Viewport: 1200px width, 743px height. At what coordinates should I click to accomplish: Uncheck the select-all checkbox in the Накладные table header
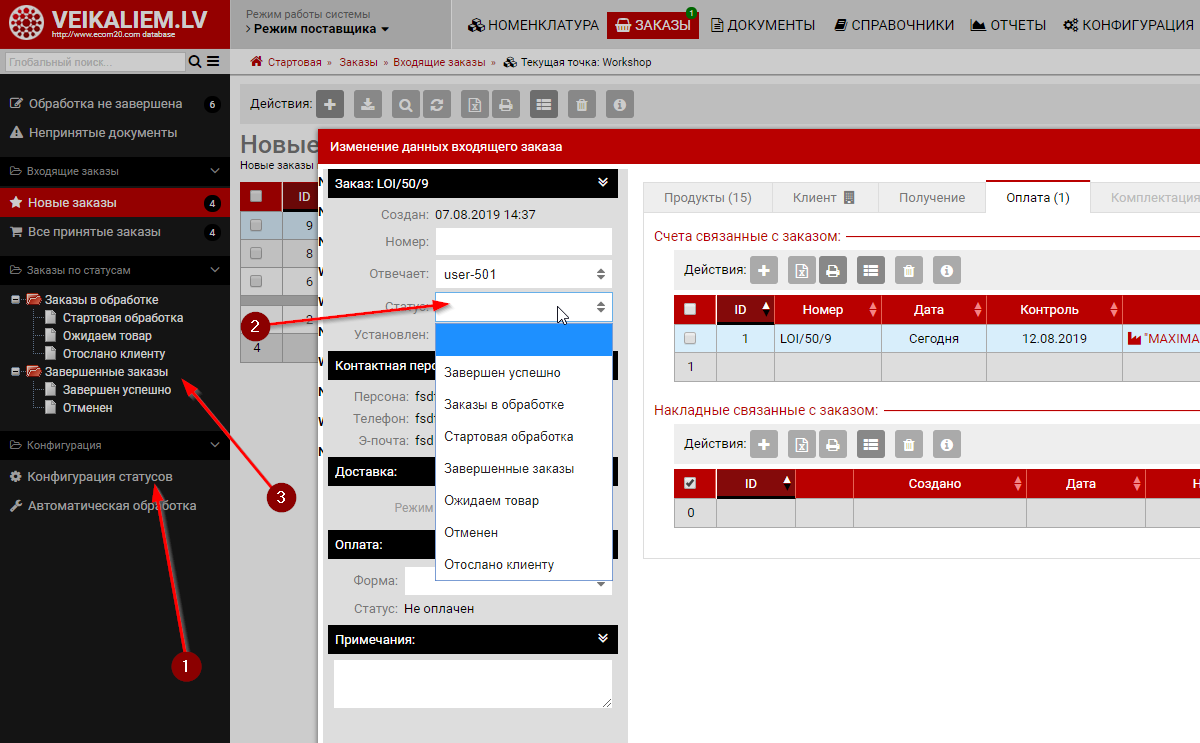tap(689, 483)
